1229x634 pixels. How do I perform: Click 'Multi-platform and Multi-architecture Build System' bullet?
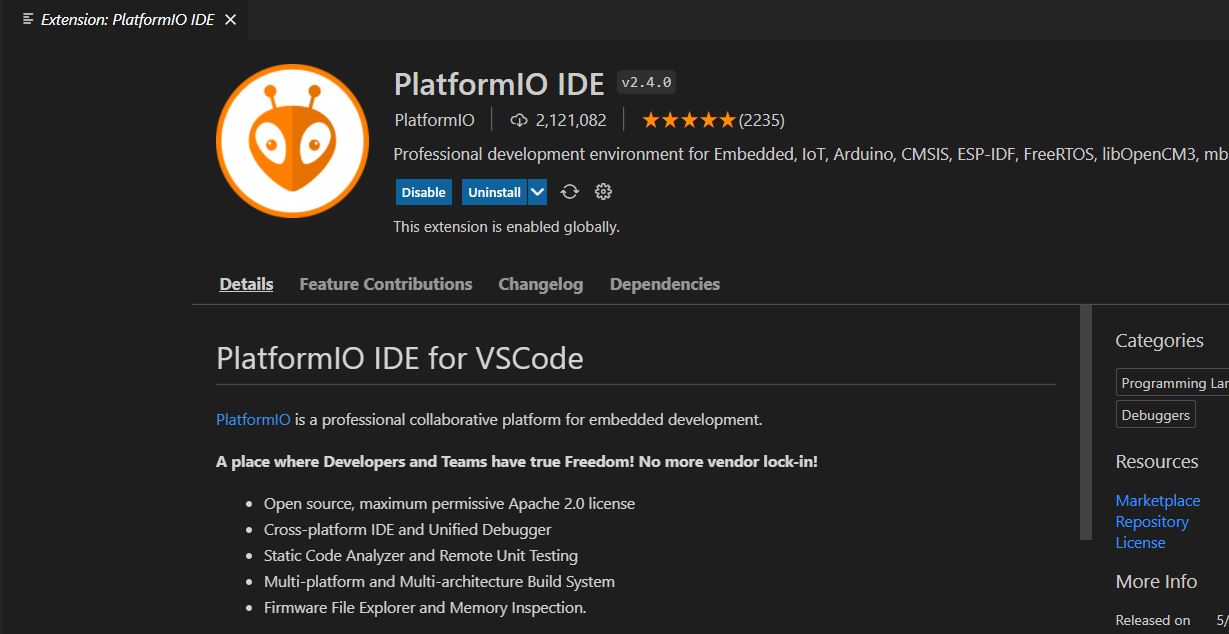tap(439, 581)
